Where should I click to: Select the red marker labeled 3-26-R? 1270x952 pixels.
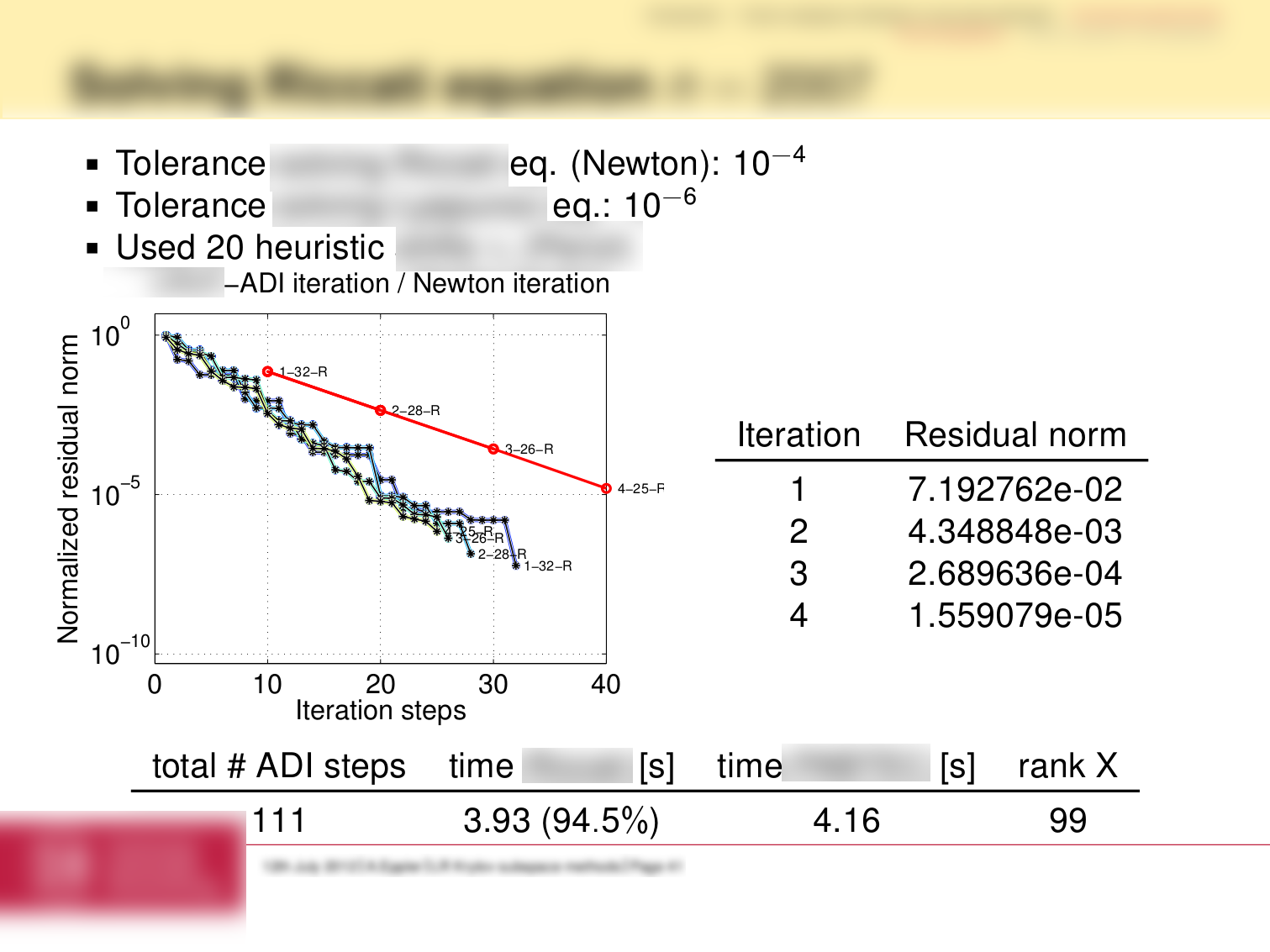tap(494, 448)
